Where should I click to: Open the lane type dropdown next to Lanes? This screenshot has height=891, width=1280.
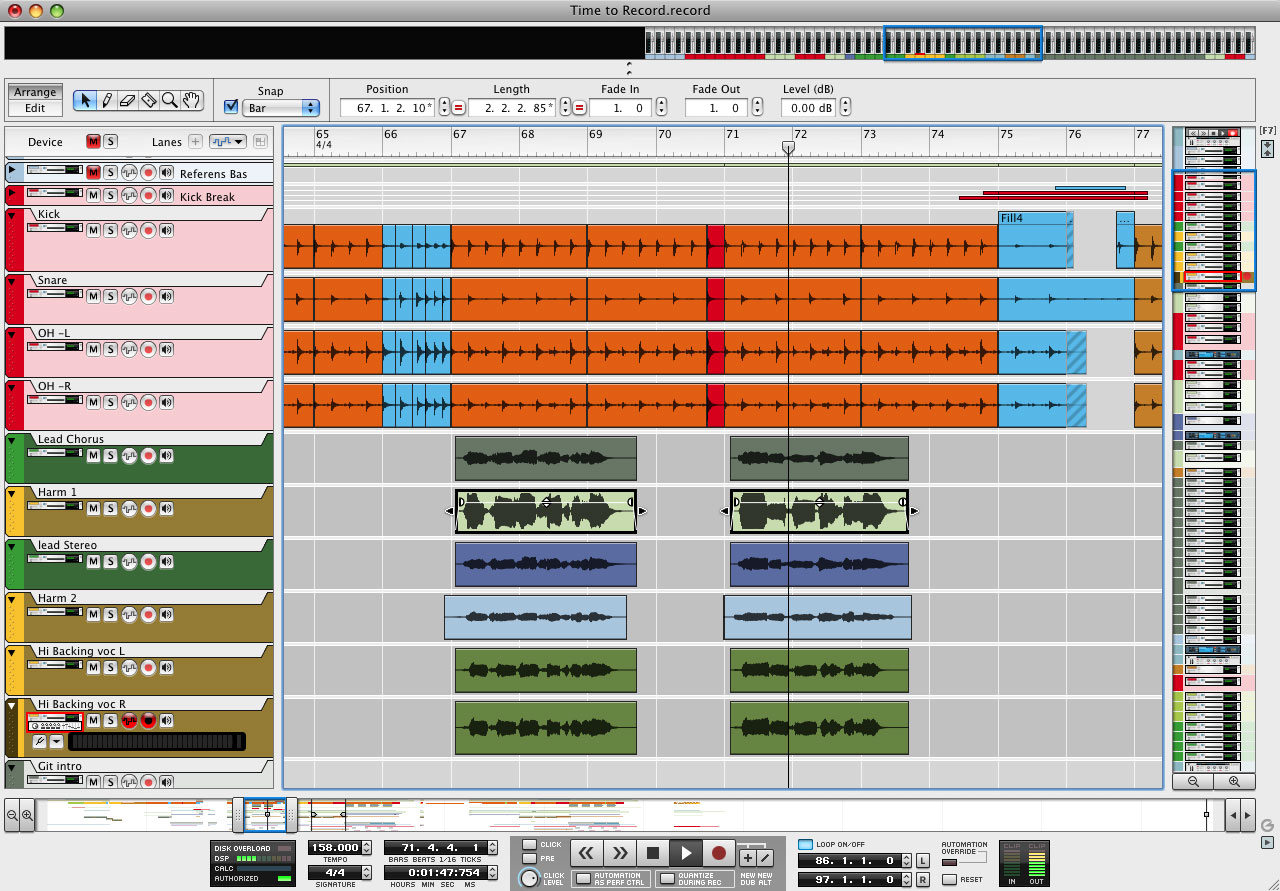[228, 141]
